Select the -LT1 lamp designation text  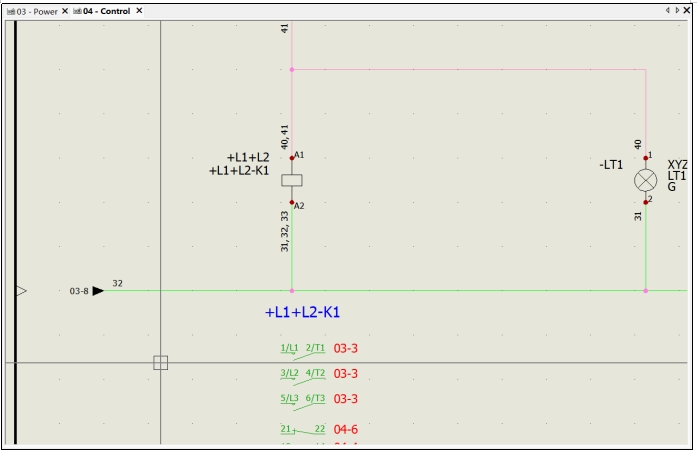tap(611, 165)
